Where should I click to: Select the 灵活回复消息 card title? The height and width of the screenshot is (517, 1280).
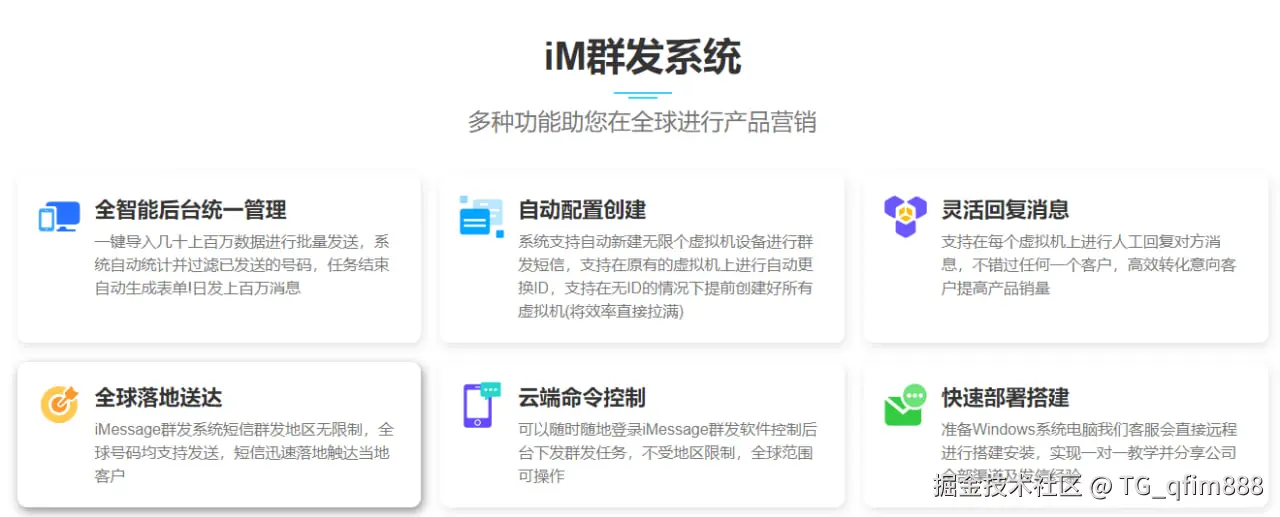(x=1005, y=210)
